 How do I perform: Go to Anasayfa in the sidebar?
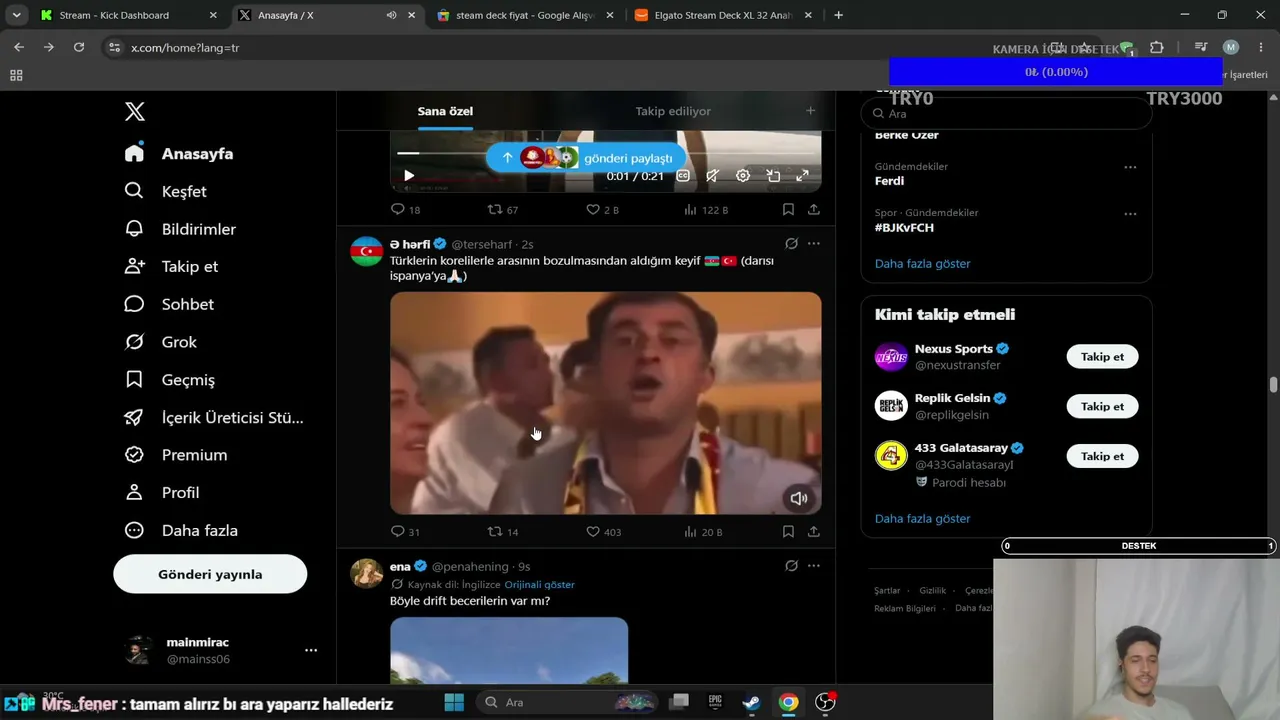coord(178,154)
